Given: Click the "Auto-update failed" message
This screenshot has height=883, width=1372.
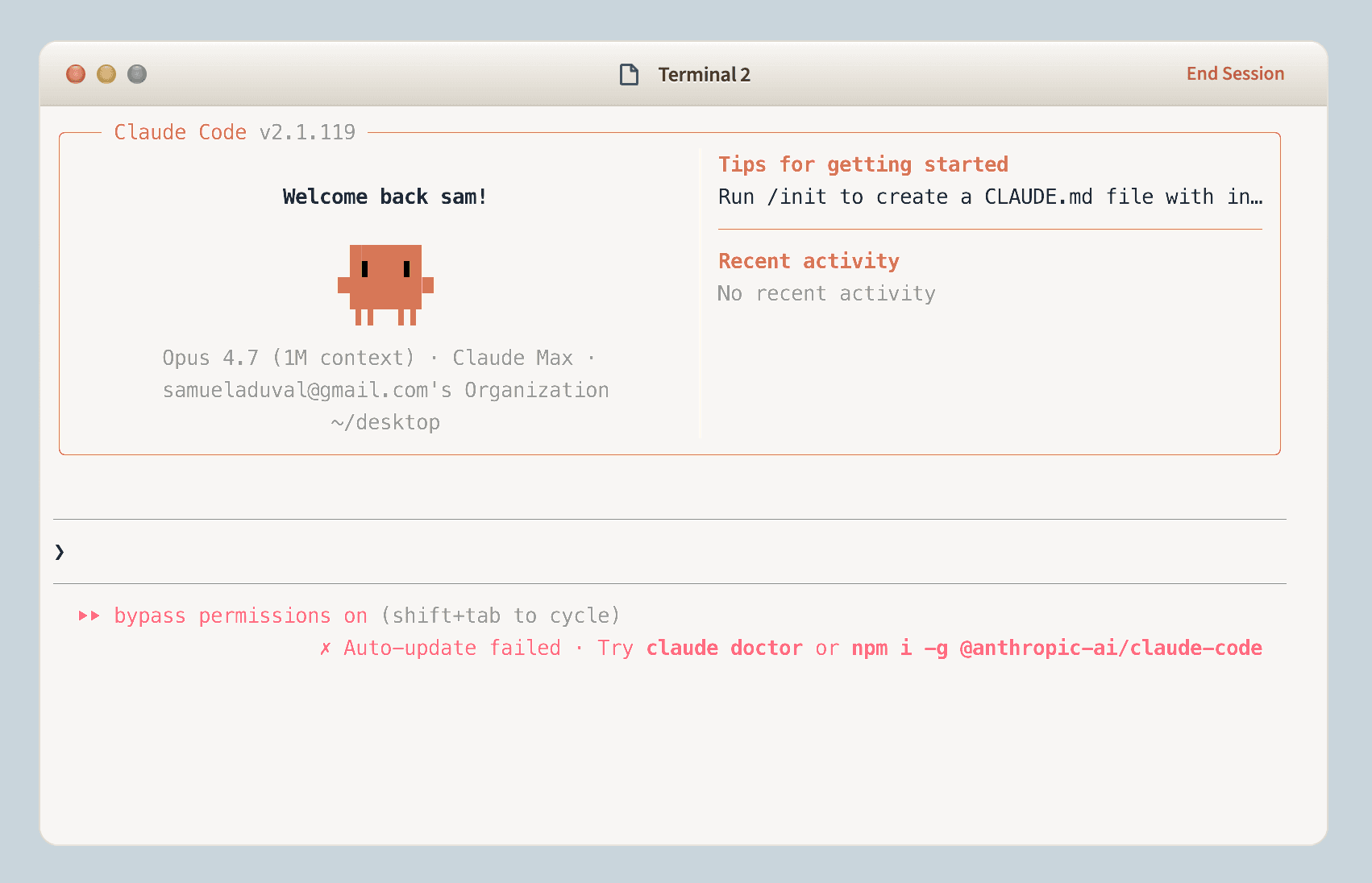Looking at the screenshot, I should [x=452, y=649].
